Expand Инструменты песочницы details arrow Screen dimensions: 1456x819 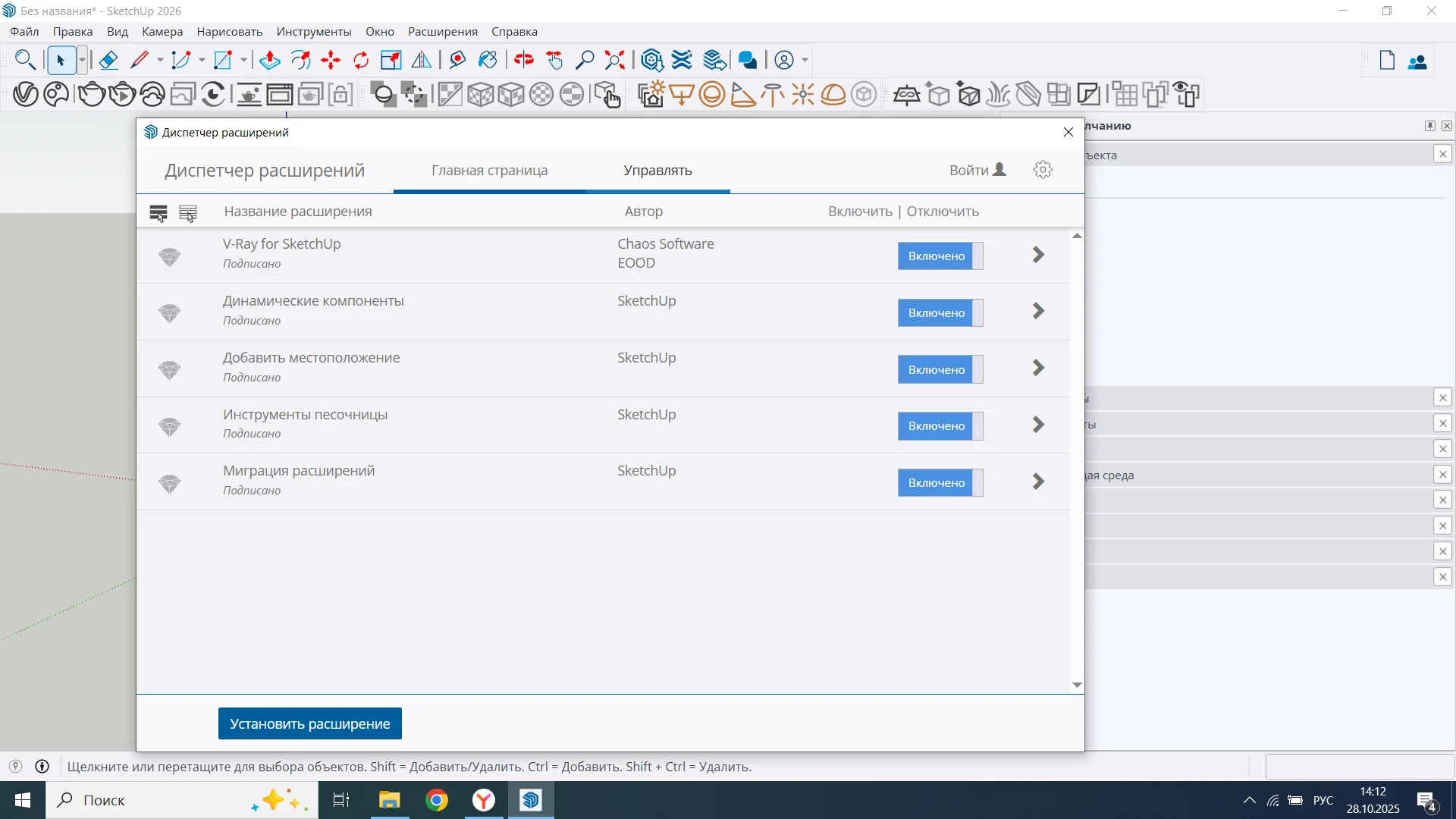point(1039,425)
